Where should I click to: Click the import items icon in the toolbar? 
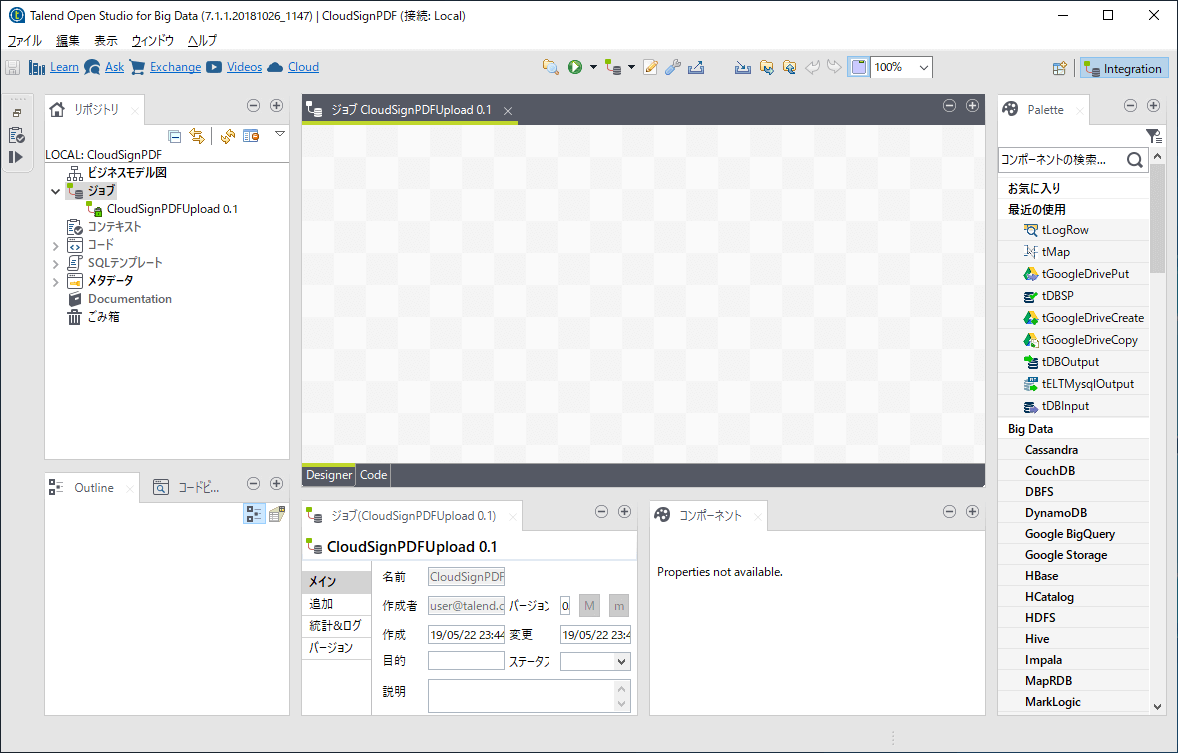[x=743, y=68]
